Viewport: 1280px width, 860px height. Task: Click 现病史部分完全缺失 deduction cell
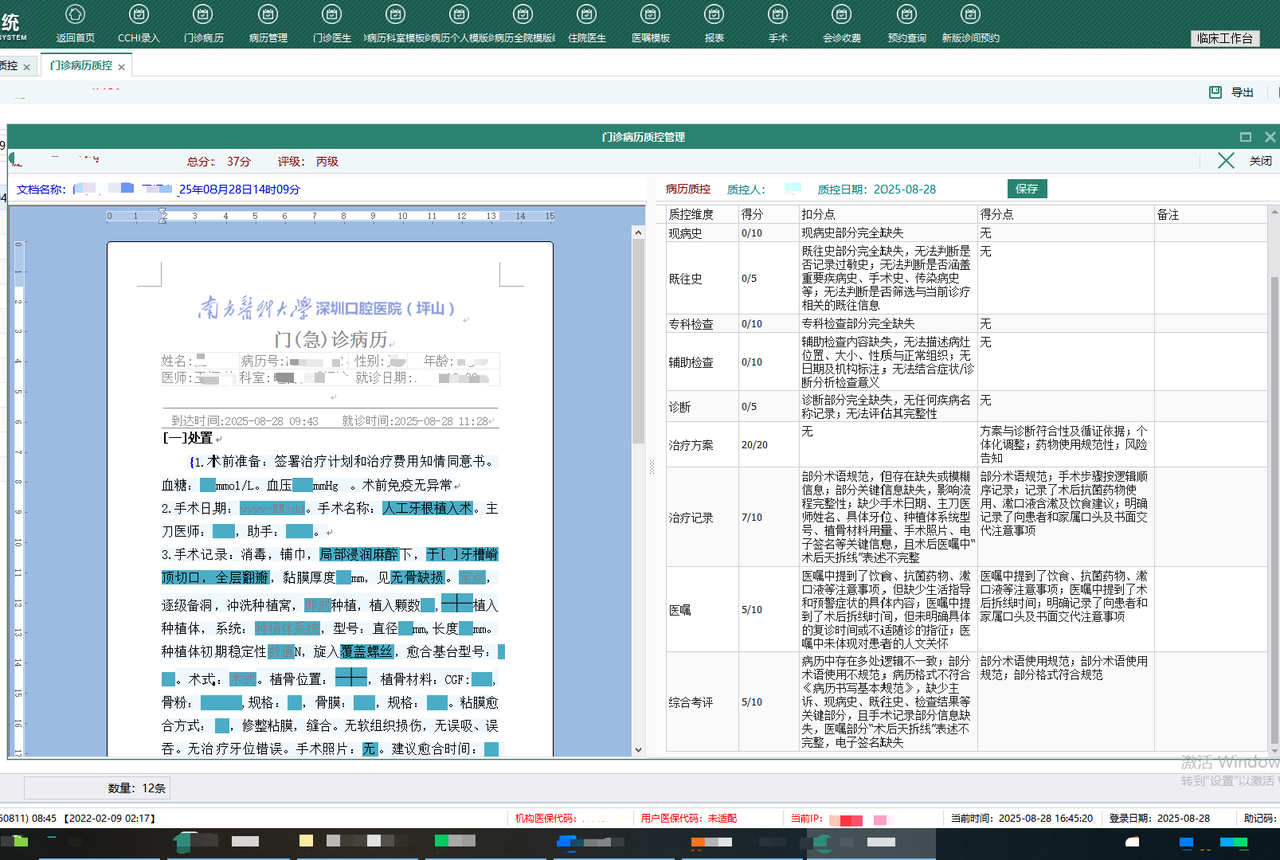click(888, 233)
